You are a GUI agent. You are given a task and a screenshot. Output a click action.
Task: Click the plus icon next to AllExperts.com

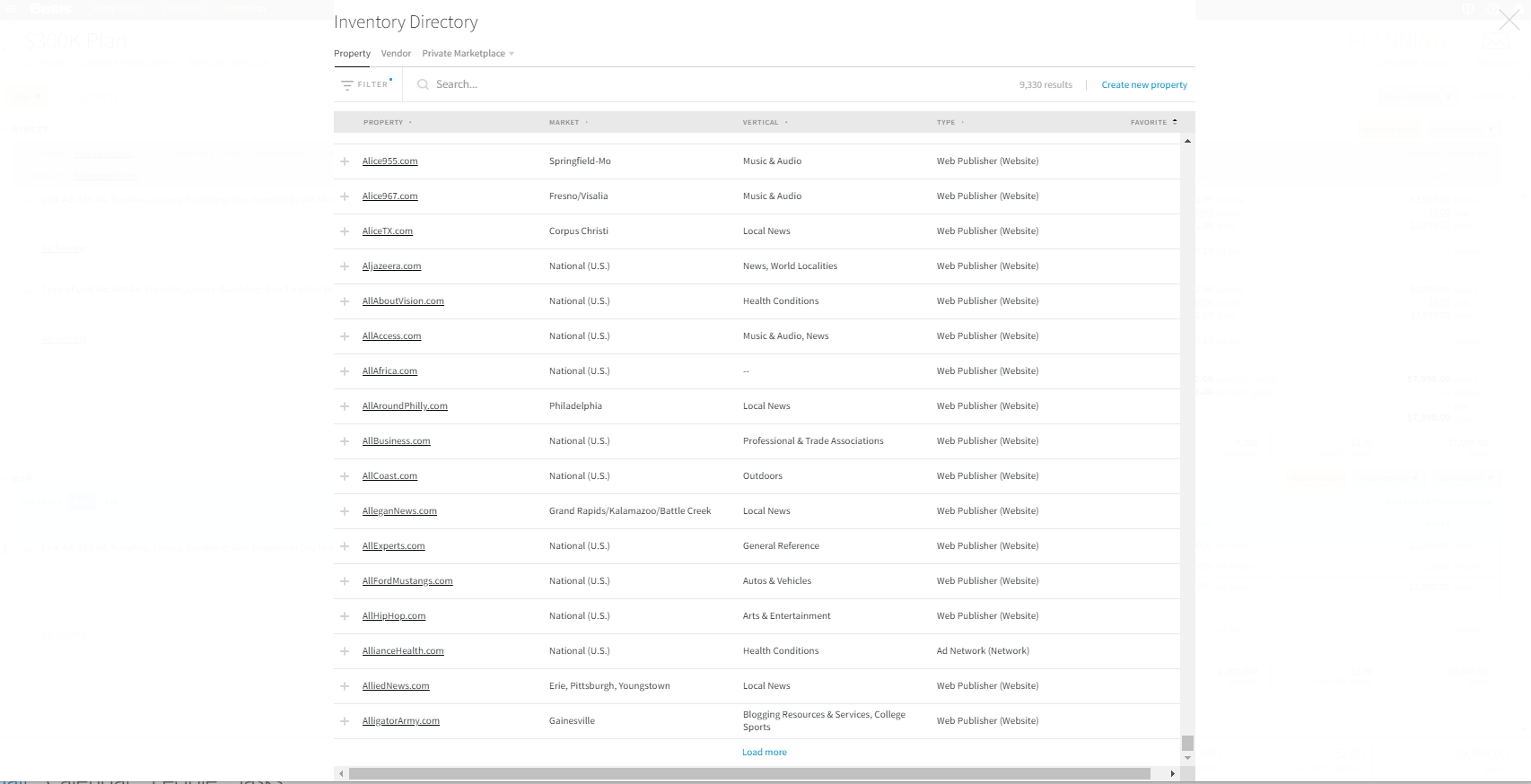[345, 546]
